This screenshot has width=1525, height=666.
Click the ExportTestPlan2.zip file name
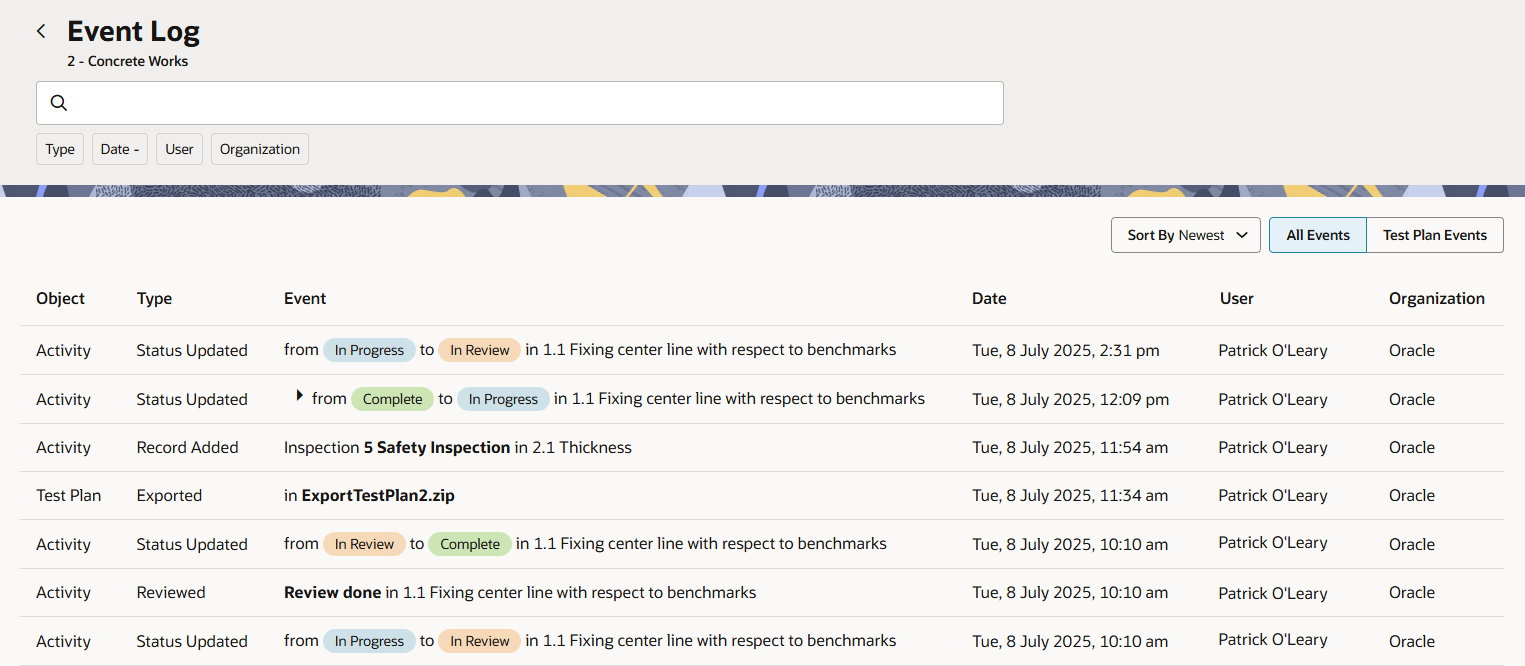click(377, 495)
